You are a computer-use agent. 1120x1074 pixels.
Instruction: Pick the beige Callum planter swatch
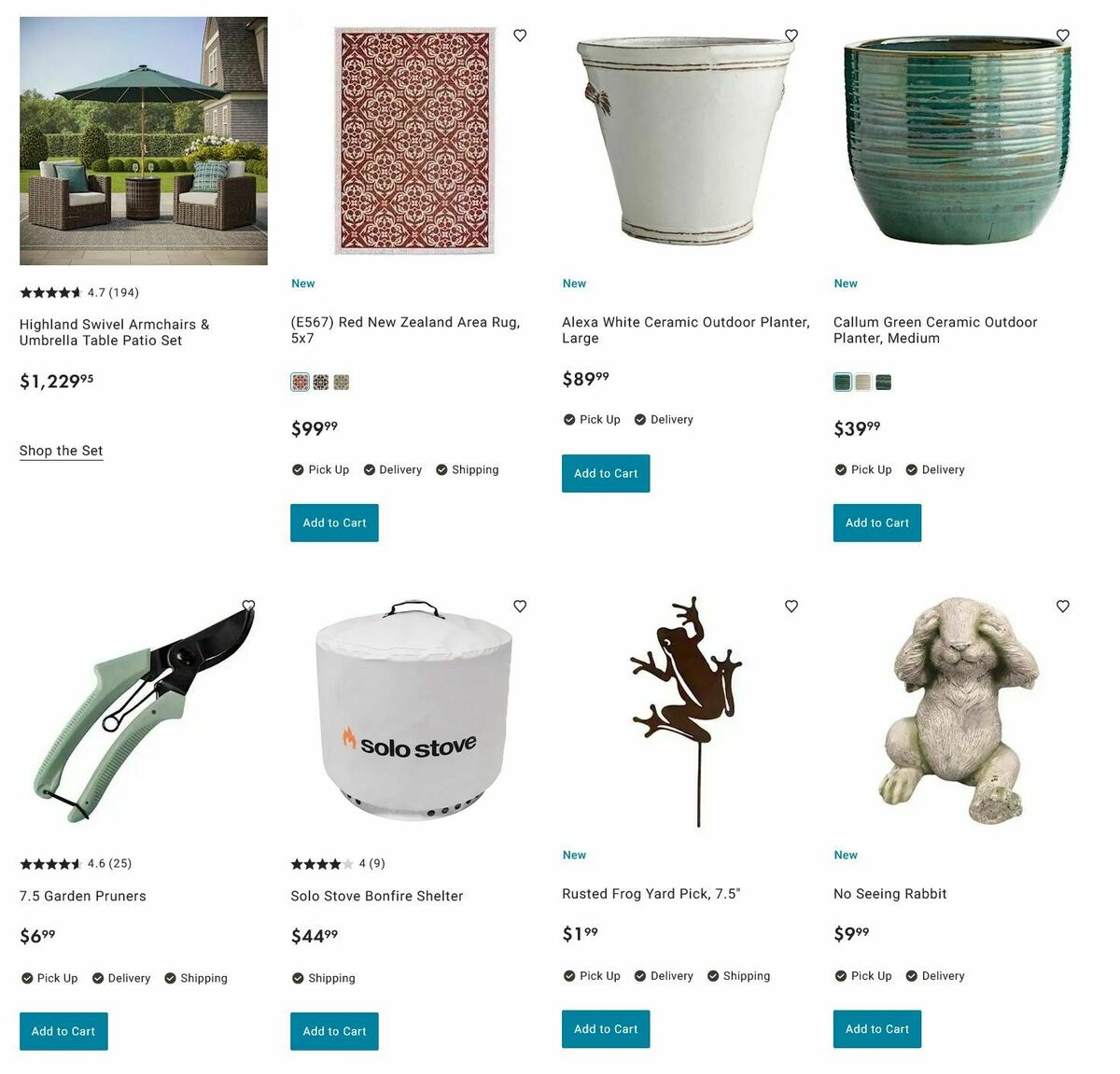pos(863,382)
